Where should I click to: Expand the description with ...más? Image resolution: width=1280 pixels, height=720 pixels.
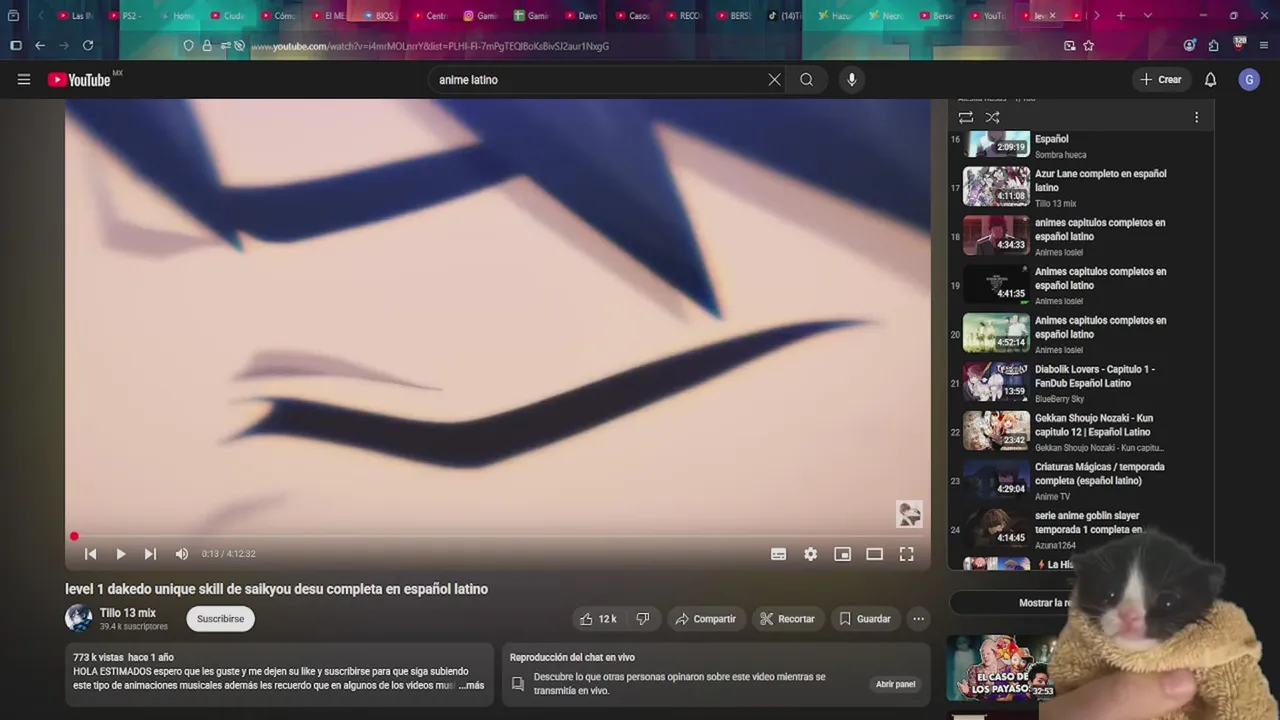471,686
